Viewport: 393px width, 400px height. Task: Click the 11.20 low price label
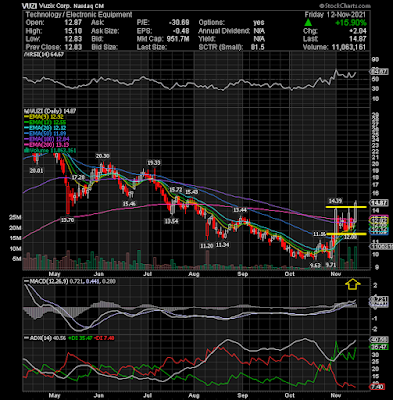pyautogui.click(x=206, y=246)
